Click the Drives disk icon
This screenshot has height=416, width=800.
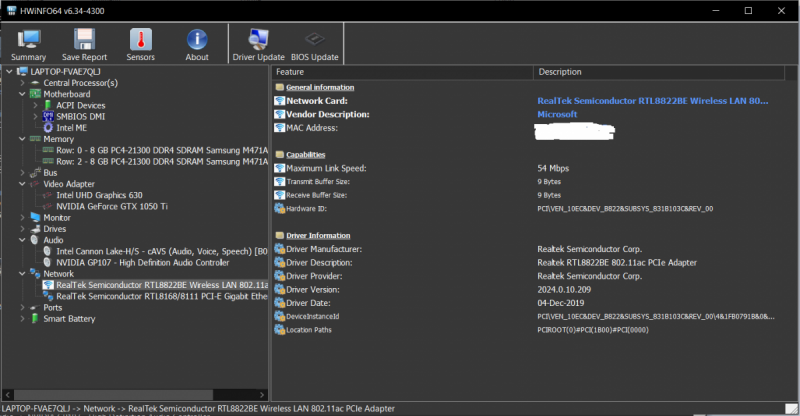(x=35, y=229)
